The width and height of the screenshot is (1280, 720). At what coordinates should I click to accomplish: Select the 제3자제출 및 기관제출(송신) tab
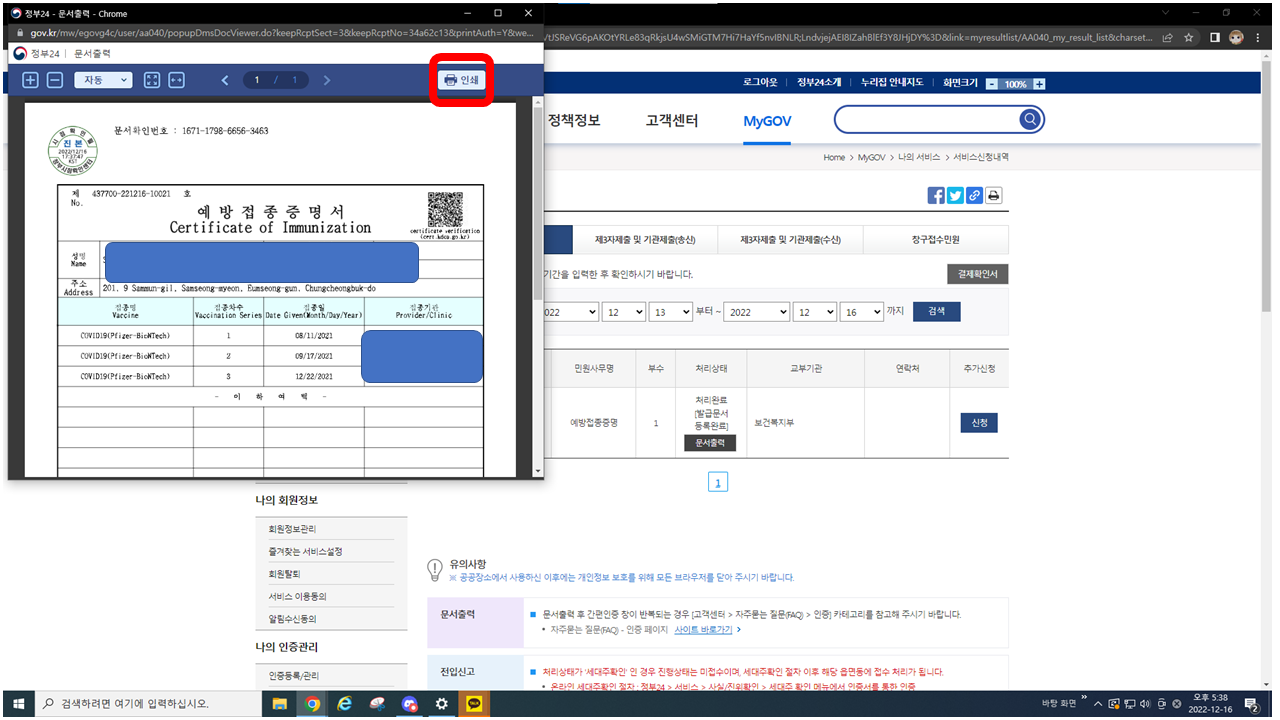click(x=645, y=240)
